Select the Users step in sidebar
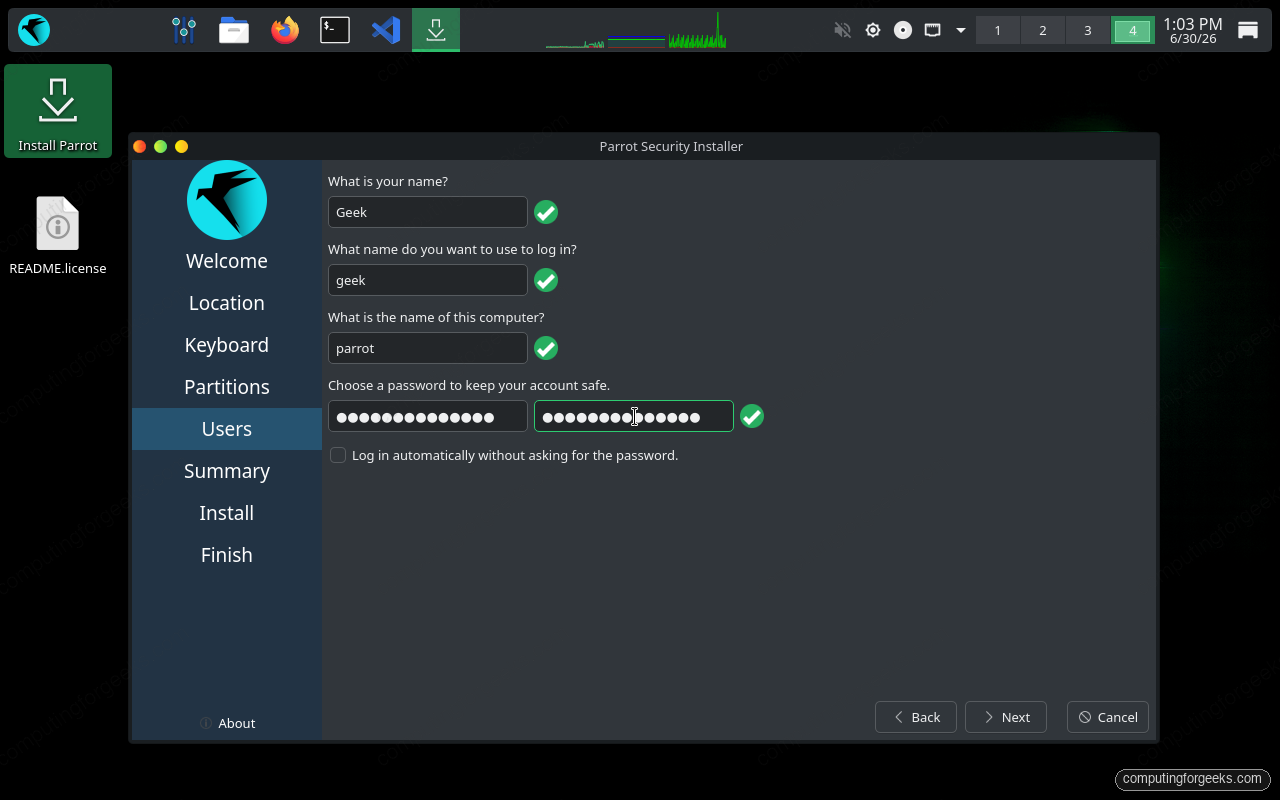Screen dimensions: 1280x800 pos(227,429)
